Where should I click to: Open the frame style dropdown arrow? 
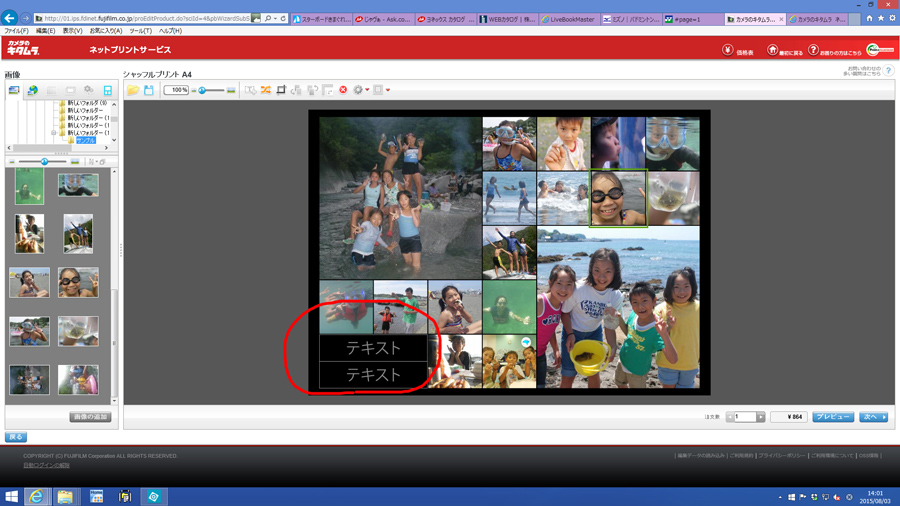388,90
